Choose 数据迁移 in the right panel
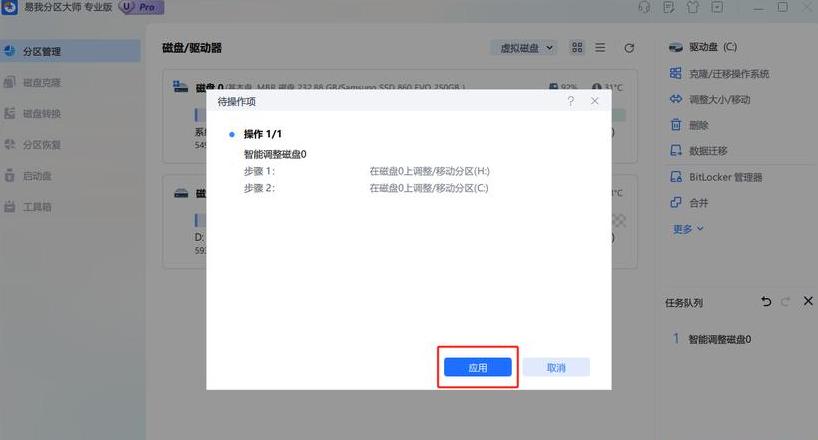 click(708, 151)
